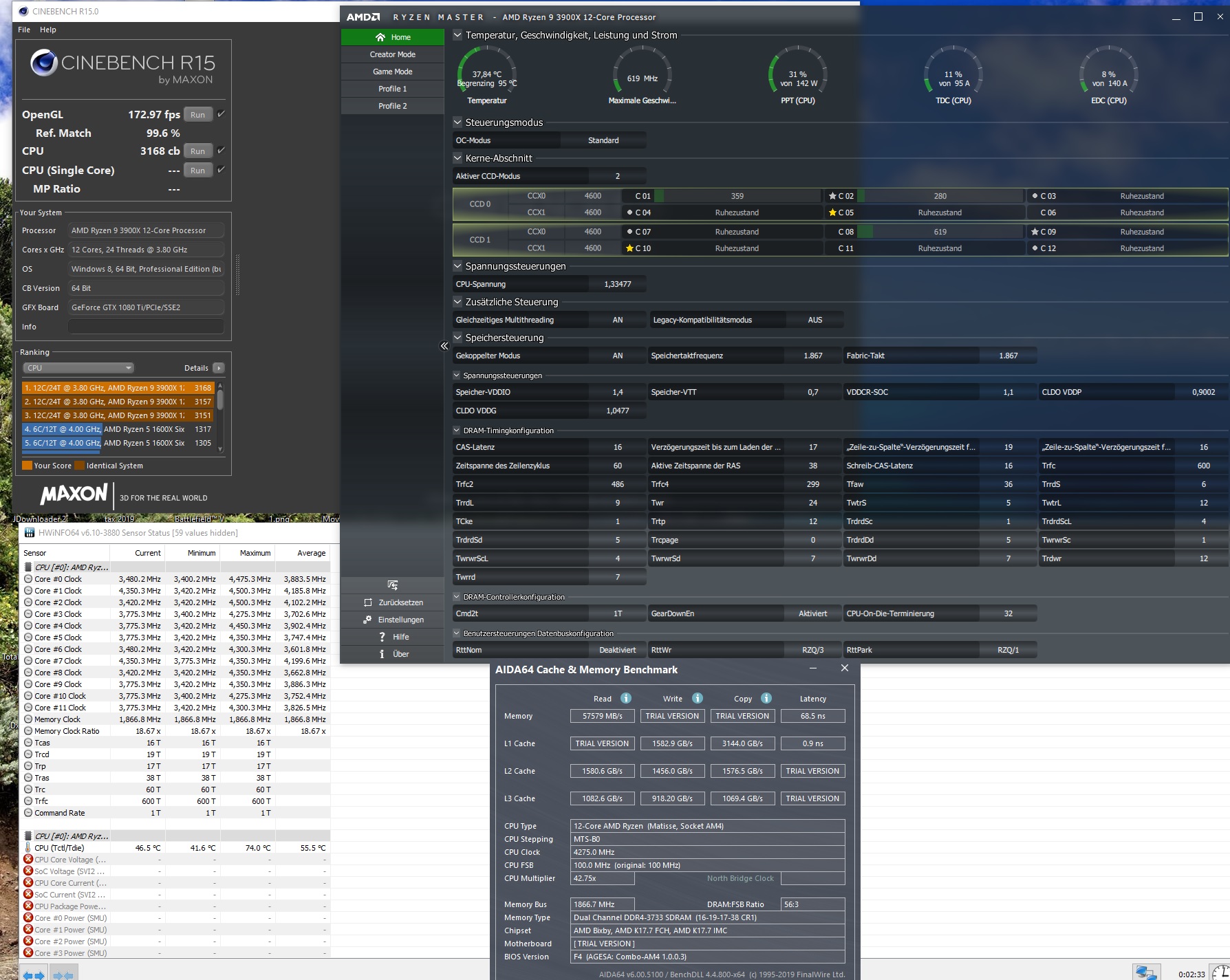
Task: Click the info icon next to Copy in AIDA64
Action: [x=766, y=698]
